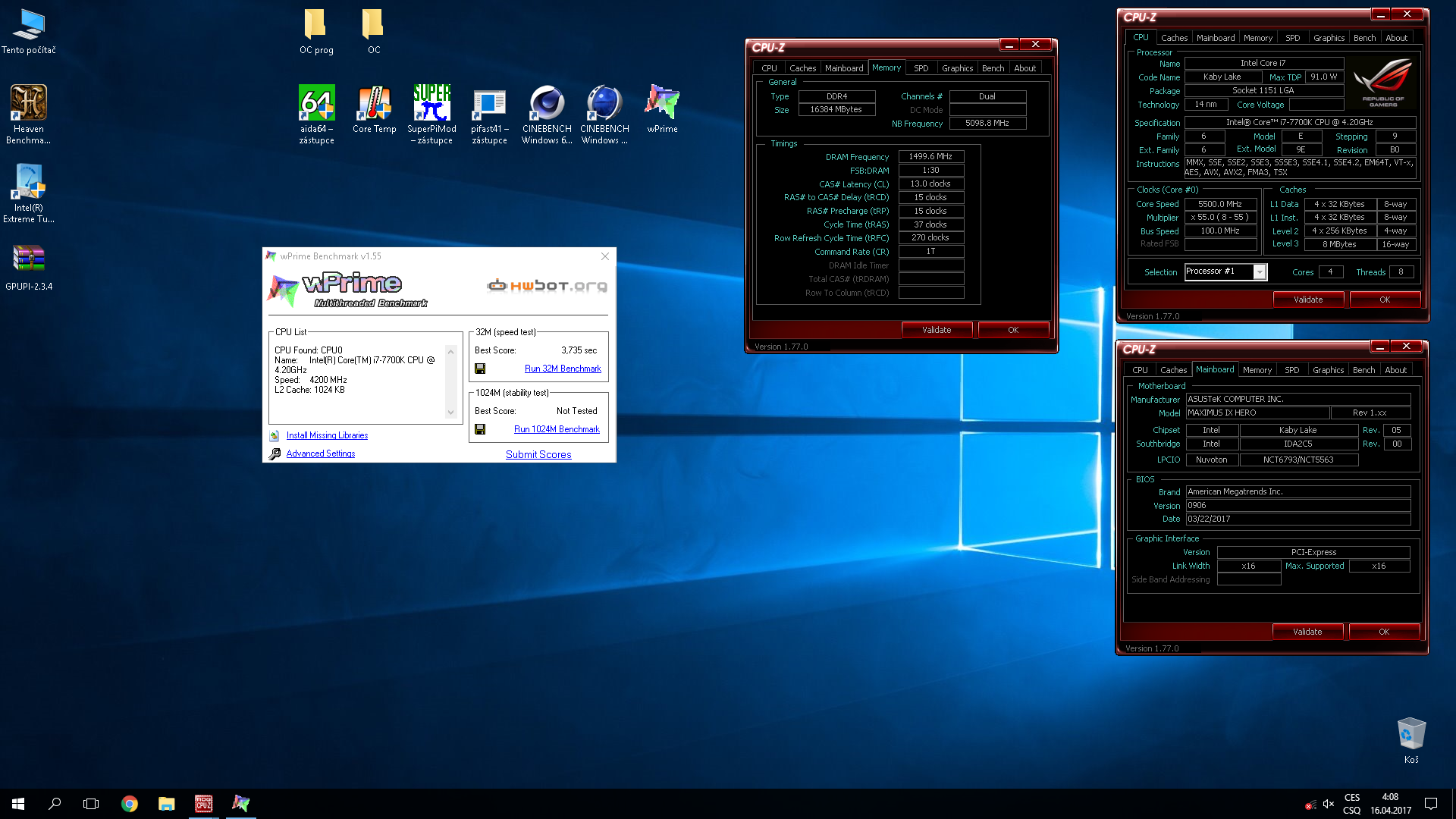Click Specification i7-7700K CPU @ 4.20GHz
This screenshot has height=819, width=1456.
[x=1300, y=122]
